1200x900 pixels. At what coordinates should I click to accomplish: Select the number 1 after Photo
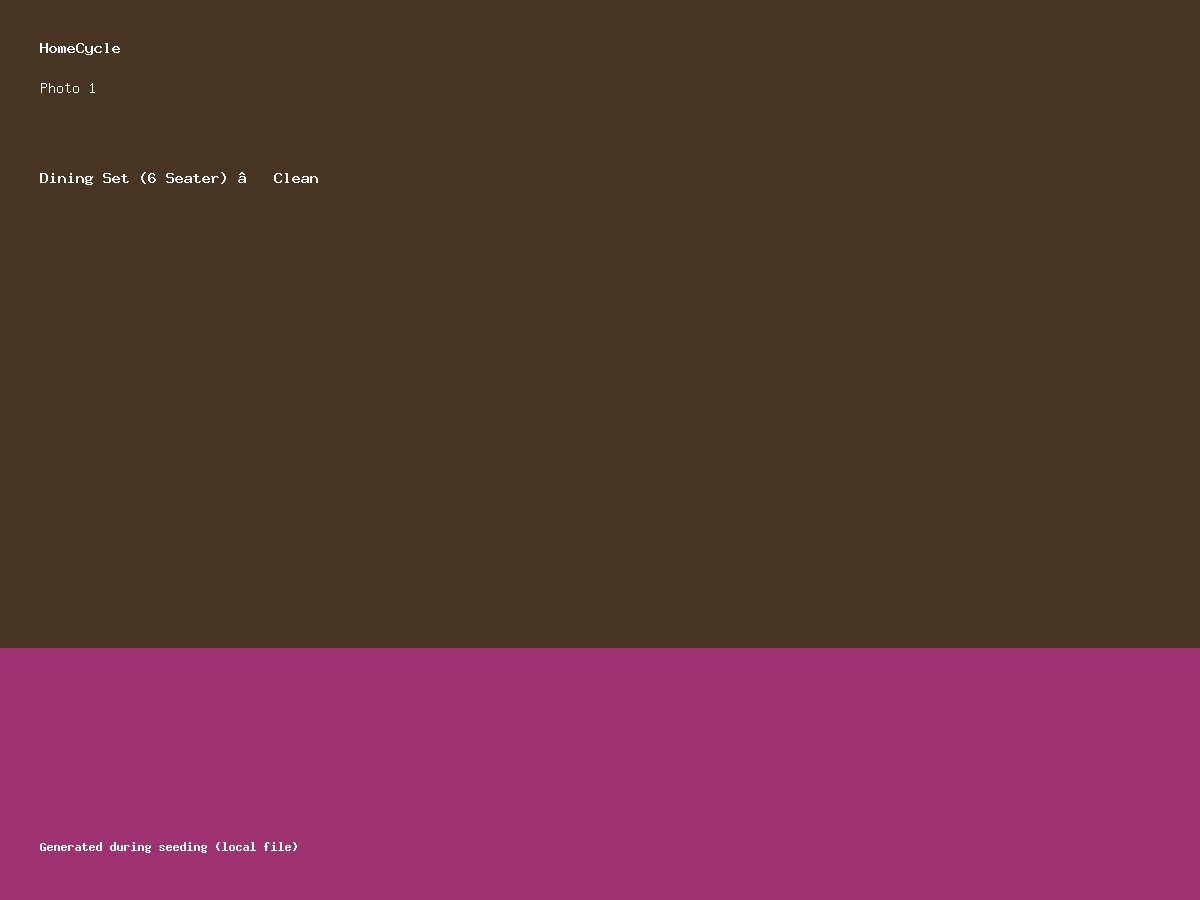[92, 88]
